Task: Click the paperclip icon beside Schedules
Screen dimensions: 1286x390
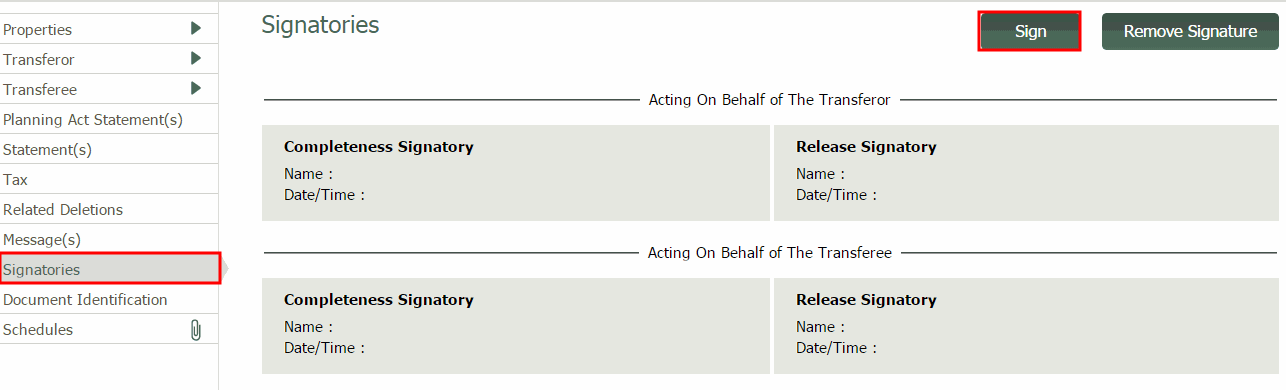Action: (196, 330)
